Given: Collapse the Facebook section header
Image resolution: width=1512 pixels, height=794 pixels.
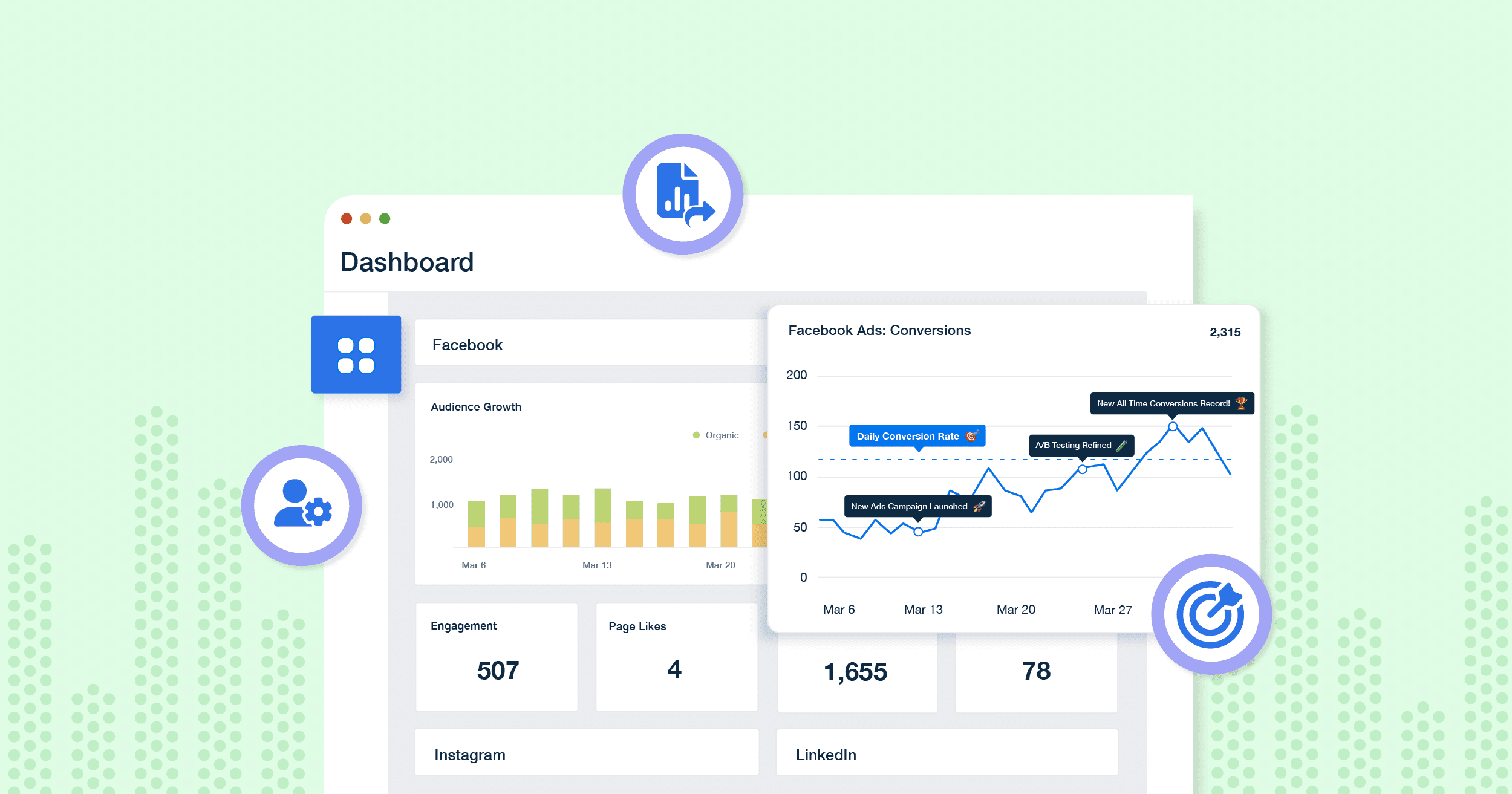Looking at the screenshot, I should tap(467, 345).
